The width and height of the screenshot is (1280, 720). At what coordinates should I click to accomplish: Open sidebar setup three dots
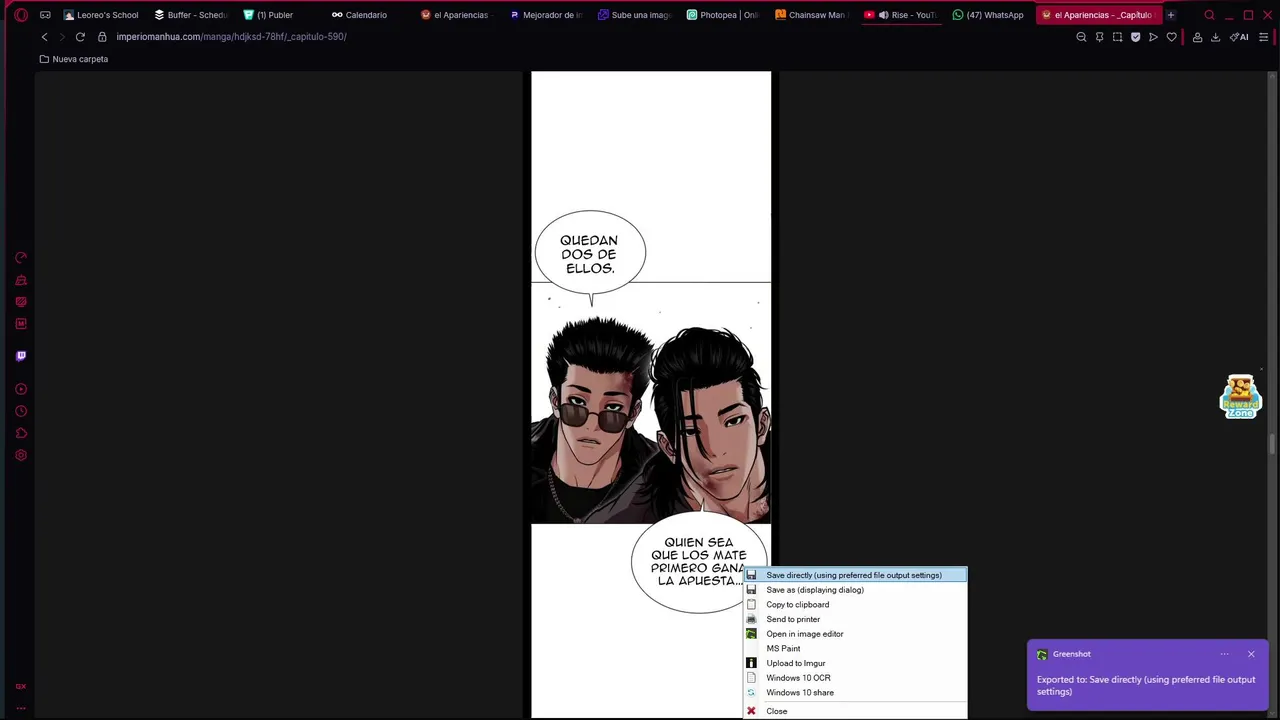pyautogui.click(x=21, y=708)
